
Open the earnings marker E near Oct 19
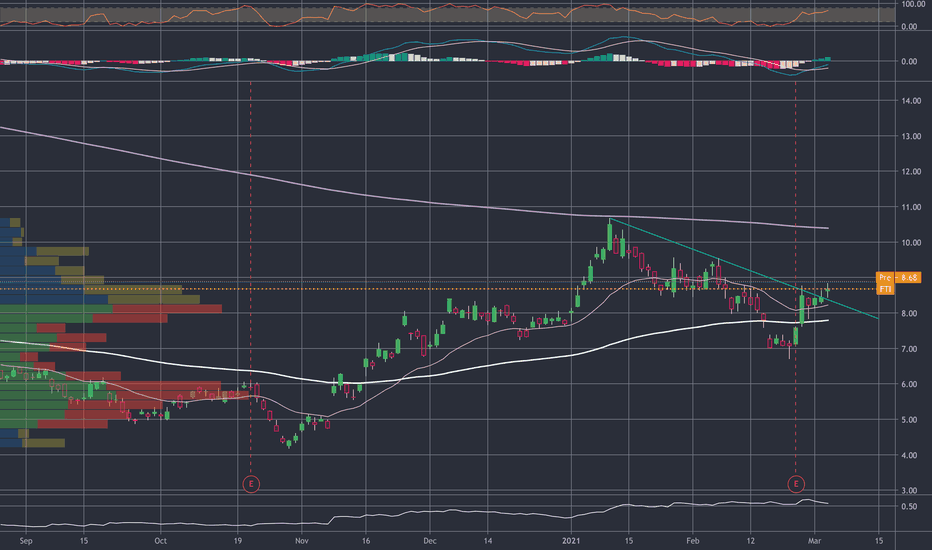[x=251, y=484]
